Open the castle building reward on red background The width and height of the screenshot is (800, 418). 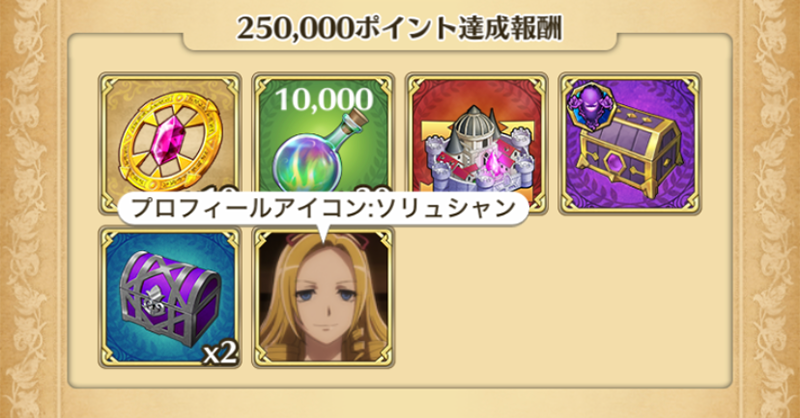click(x=477, y=143)
